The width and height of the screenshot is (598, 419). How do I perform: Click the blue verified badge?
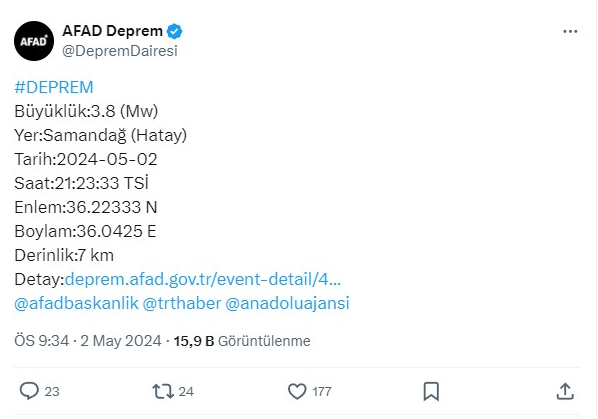pos(175,31)
